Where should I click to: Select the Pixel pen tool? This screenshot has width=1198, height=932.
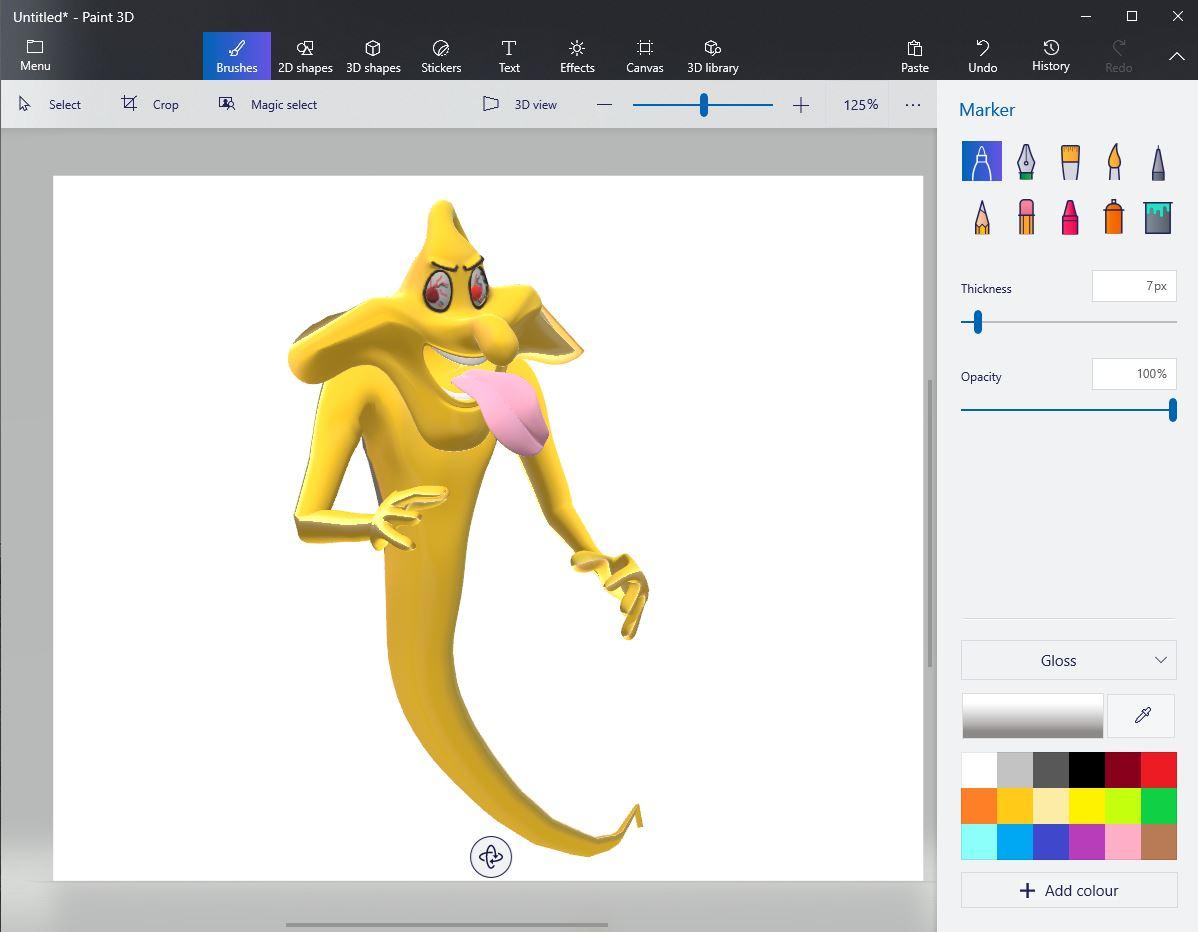(1158, 161)
